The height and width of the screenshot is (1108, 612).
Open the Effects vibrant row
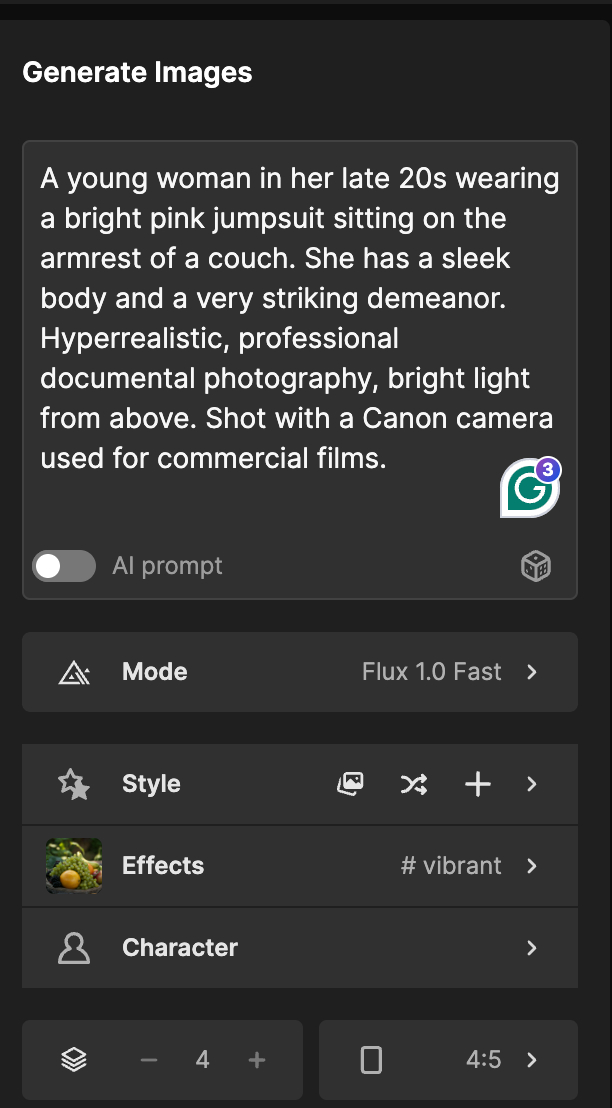coord(300,866)
